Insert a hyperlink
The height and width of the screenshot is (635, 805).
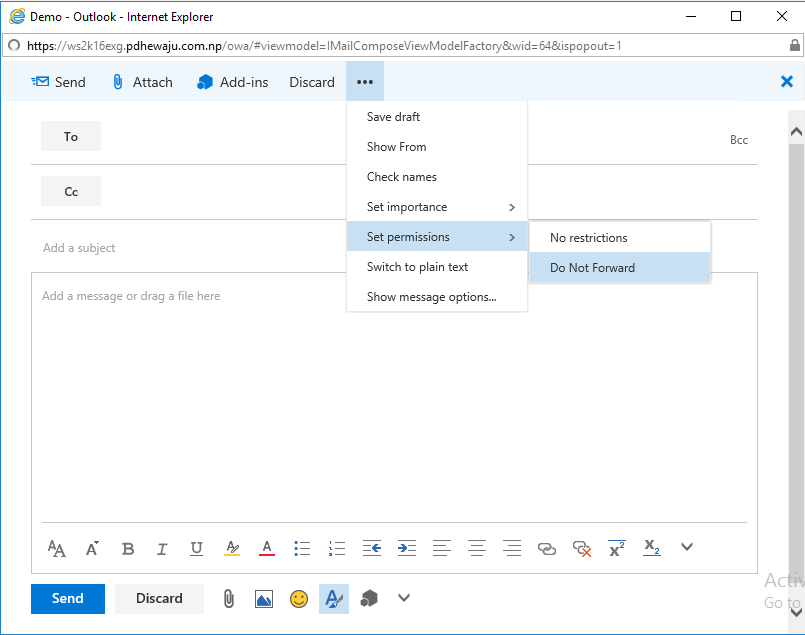point(547,549)
